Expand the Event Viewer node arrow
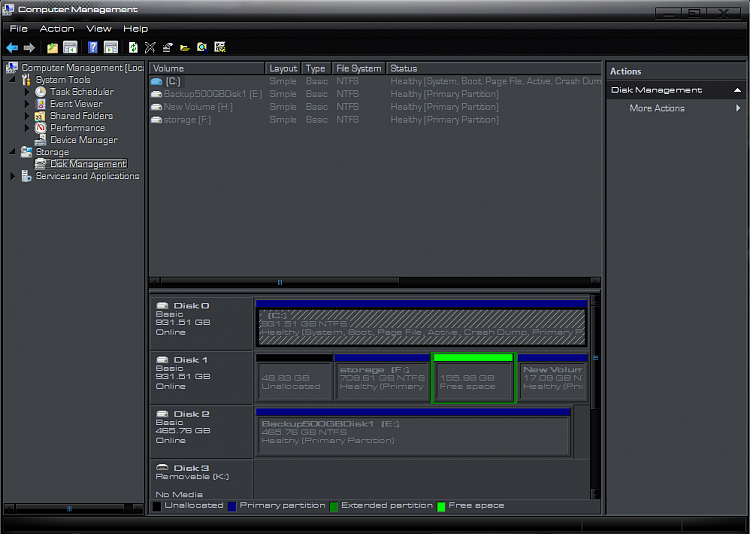Viewport: 750px width, 534px height. [27, 103]
